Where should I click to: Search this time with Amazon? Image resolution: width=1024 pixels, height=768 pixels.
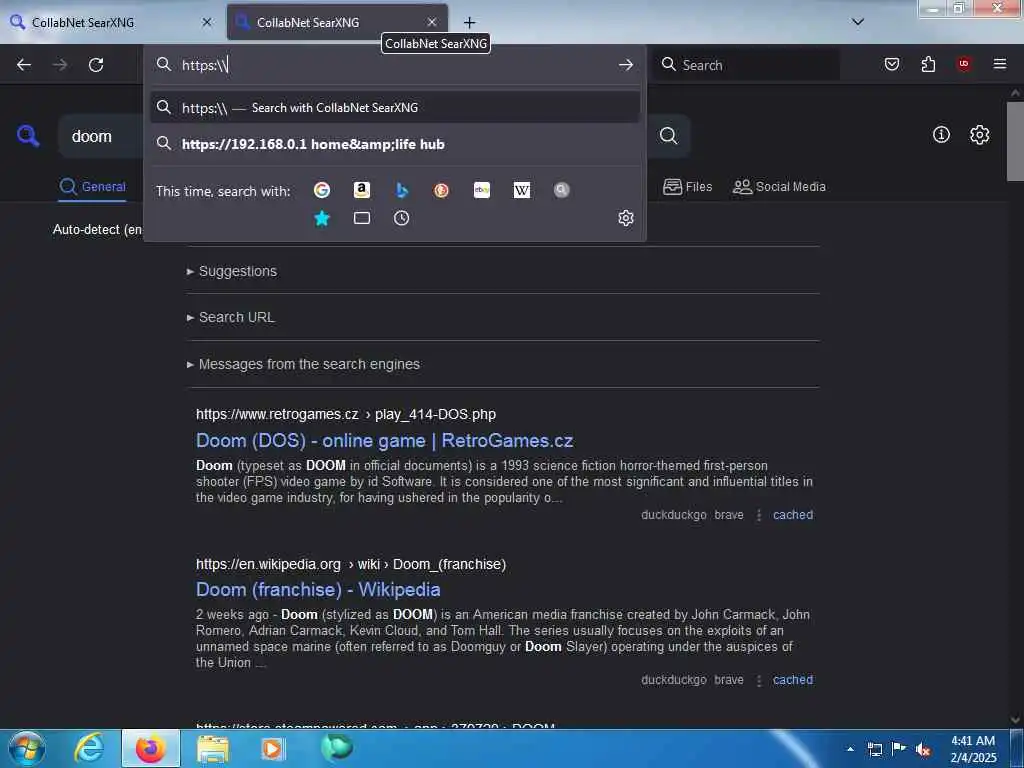point(362,190)
